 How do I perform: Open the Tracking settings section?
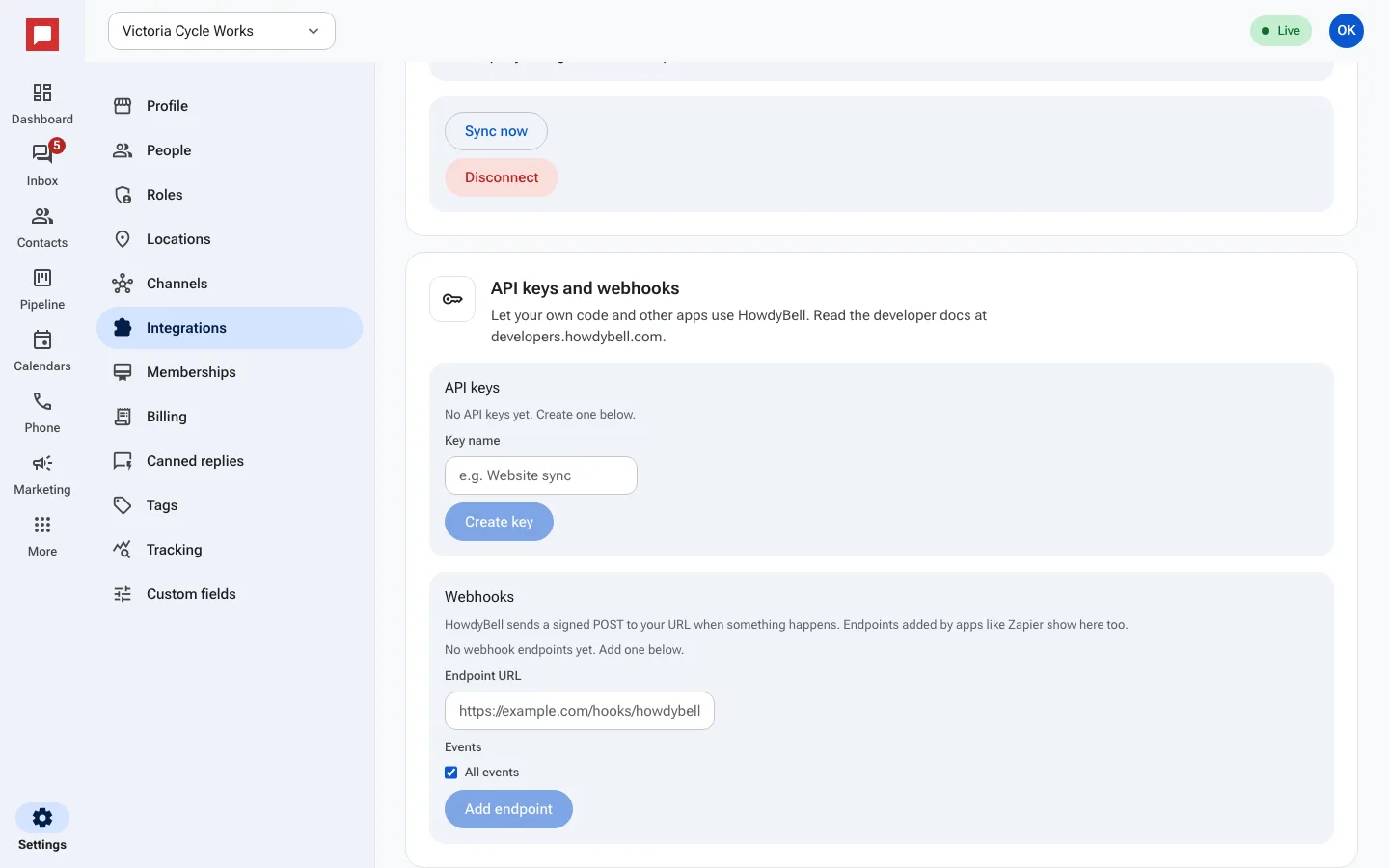[230, 550]
